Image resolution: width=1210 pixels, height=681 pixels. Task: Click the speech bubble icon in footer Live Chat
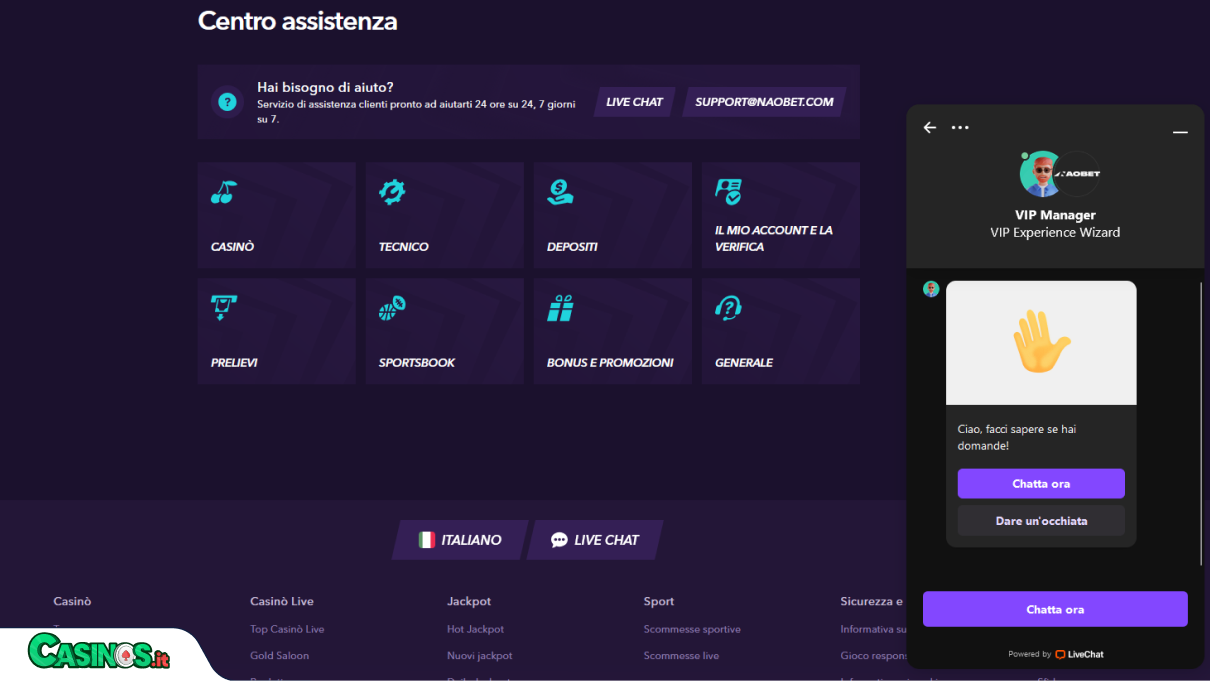click(x=559, y=540)
